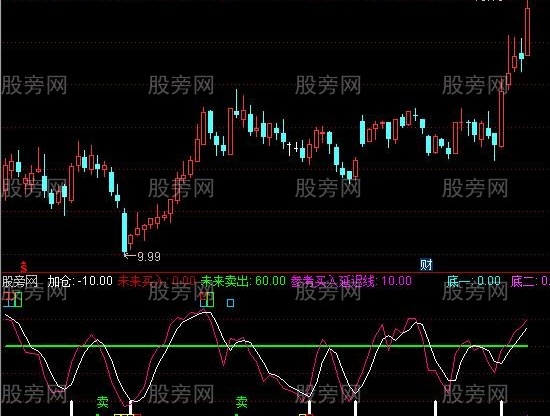Select the green horizontal reference line
The image size is (550, 416).
click(x=267, y=346)
